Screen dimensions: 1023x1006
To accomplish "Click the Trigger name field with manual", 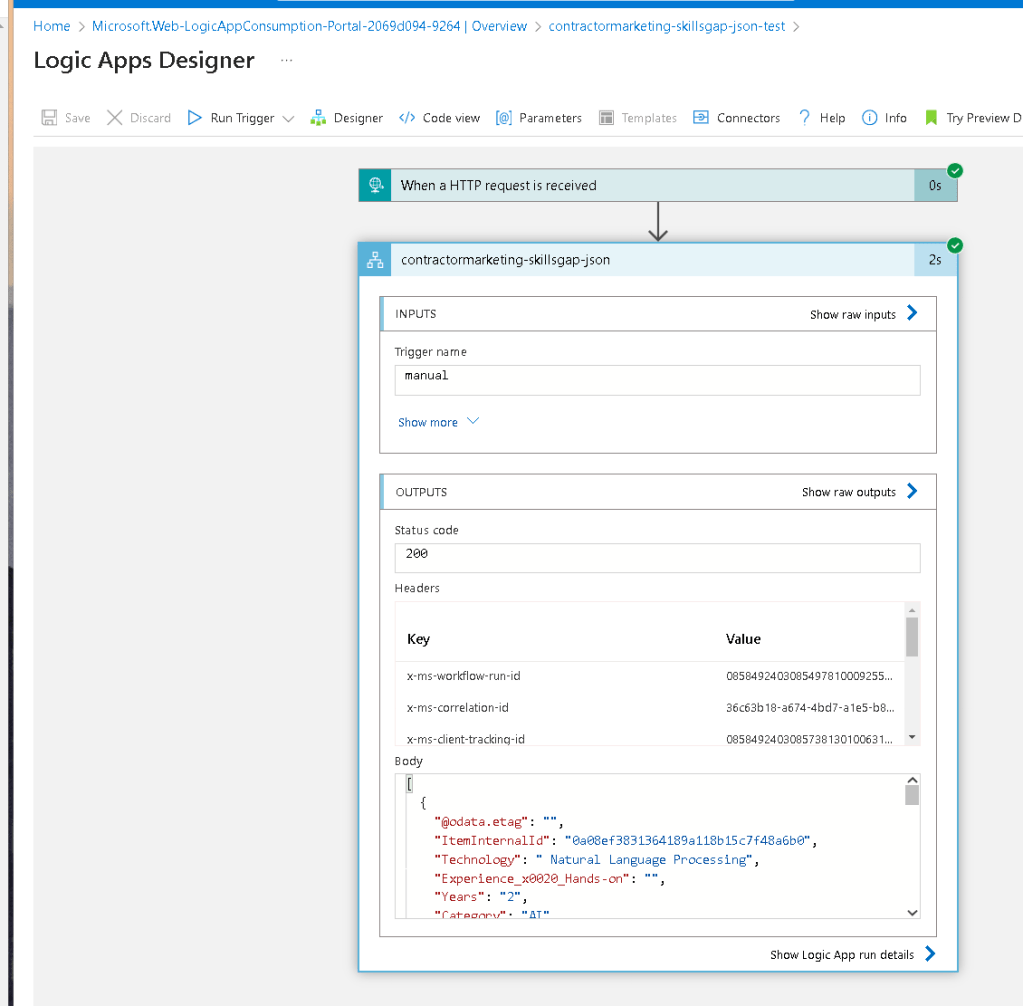I will [x=658, y=380].
